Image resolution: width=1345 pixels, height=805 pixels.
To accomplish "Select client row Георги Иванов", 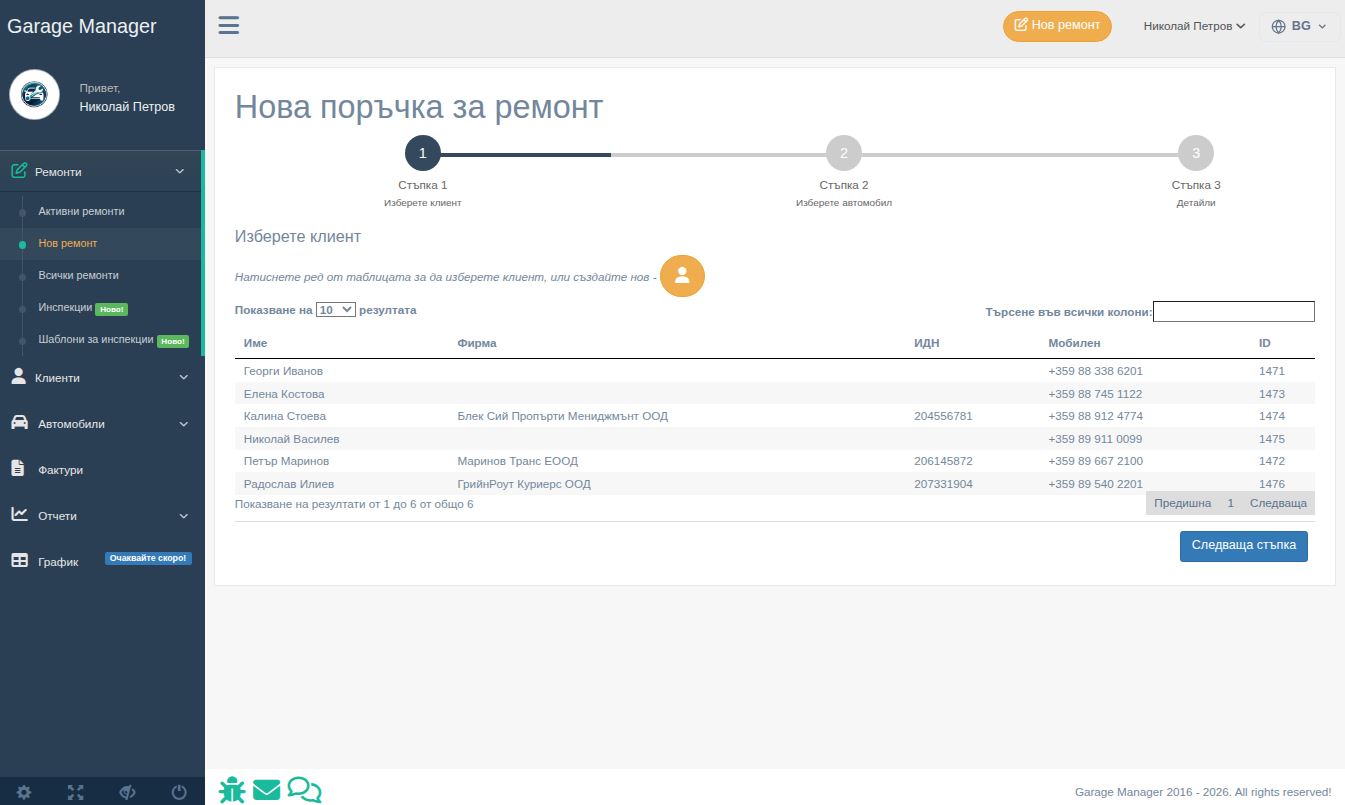I will pos(775,371).
